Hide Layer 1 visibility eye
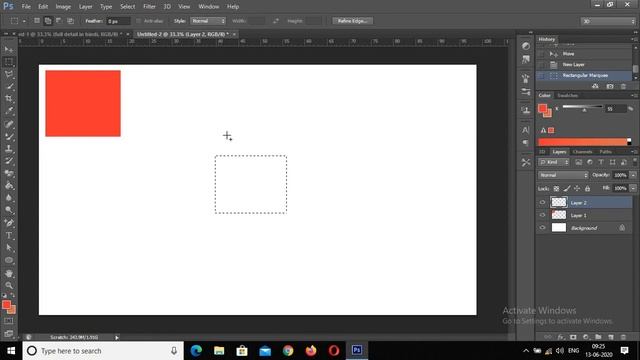 click(542, 215)
